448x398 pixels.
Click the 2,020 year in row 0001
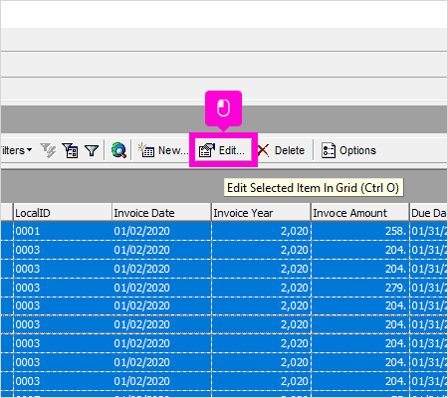coord(261,231)
